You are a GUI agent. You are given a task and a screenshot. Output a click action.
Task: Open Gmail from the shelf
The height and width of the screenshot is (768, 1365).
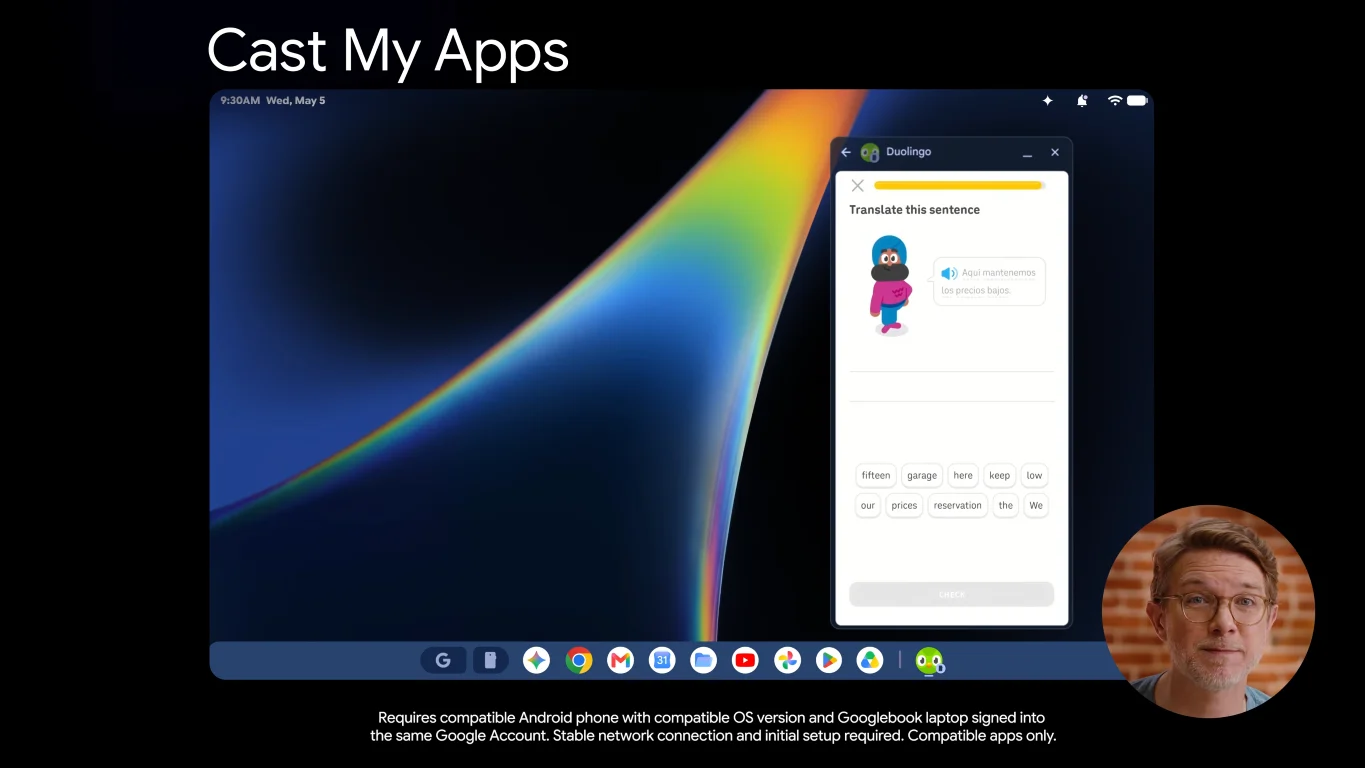tap(620, 660)
